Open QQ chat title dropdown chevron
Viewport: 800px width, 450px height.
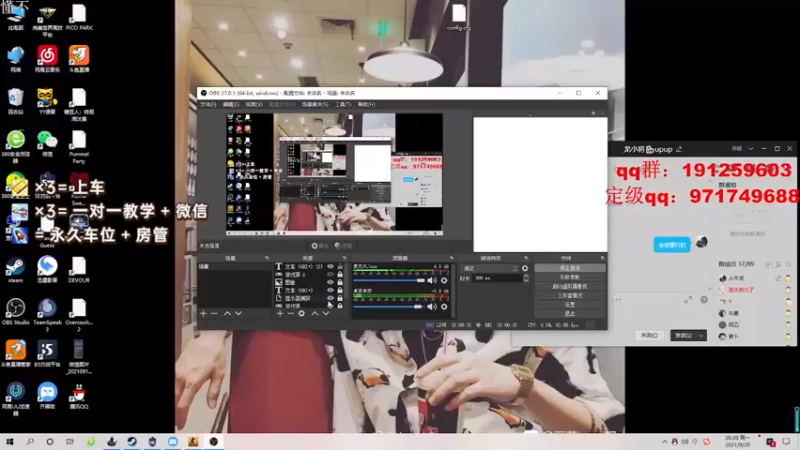751,148
